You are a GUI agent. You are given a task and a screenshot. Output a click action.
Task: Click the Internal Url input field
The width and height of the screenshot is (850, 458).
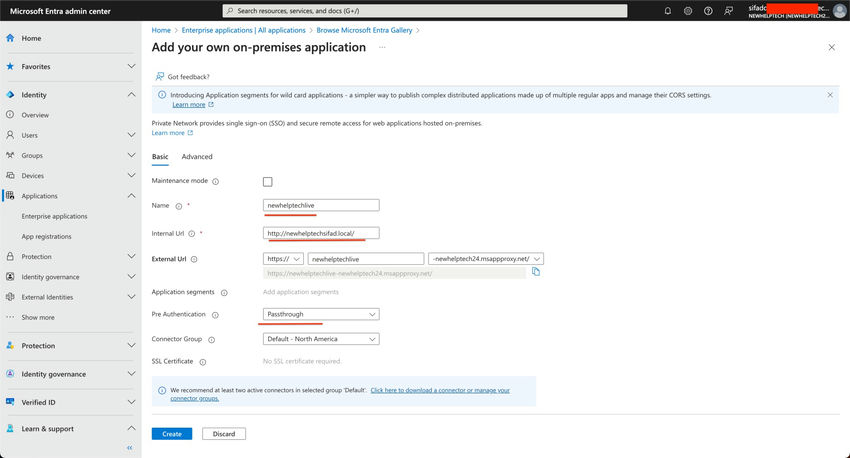click(x=321, y=233)
